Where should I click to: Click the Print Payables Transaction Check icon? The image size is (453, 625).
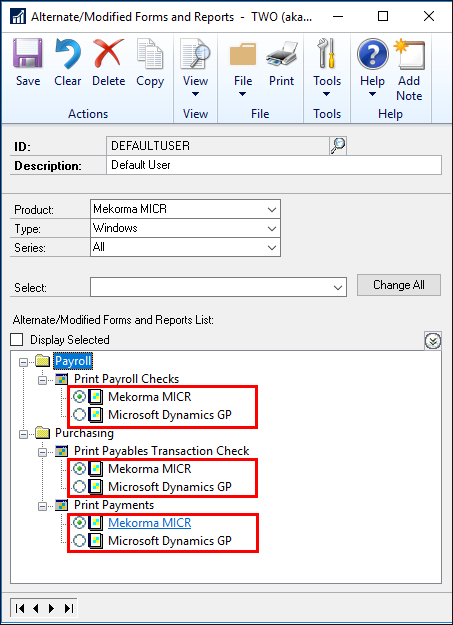[61, 451]
